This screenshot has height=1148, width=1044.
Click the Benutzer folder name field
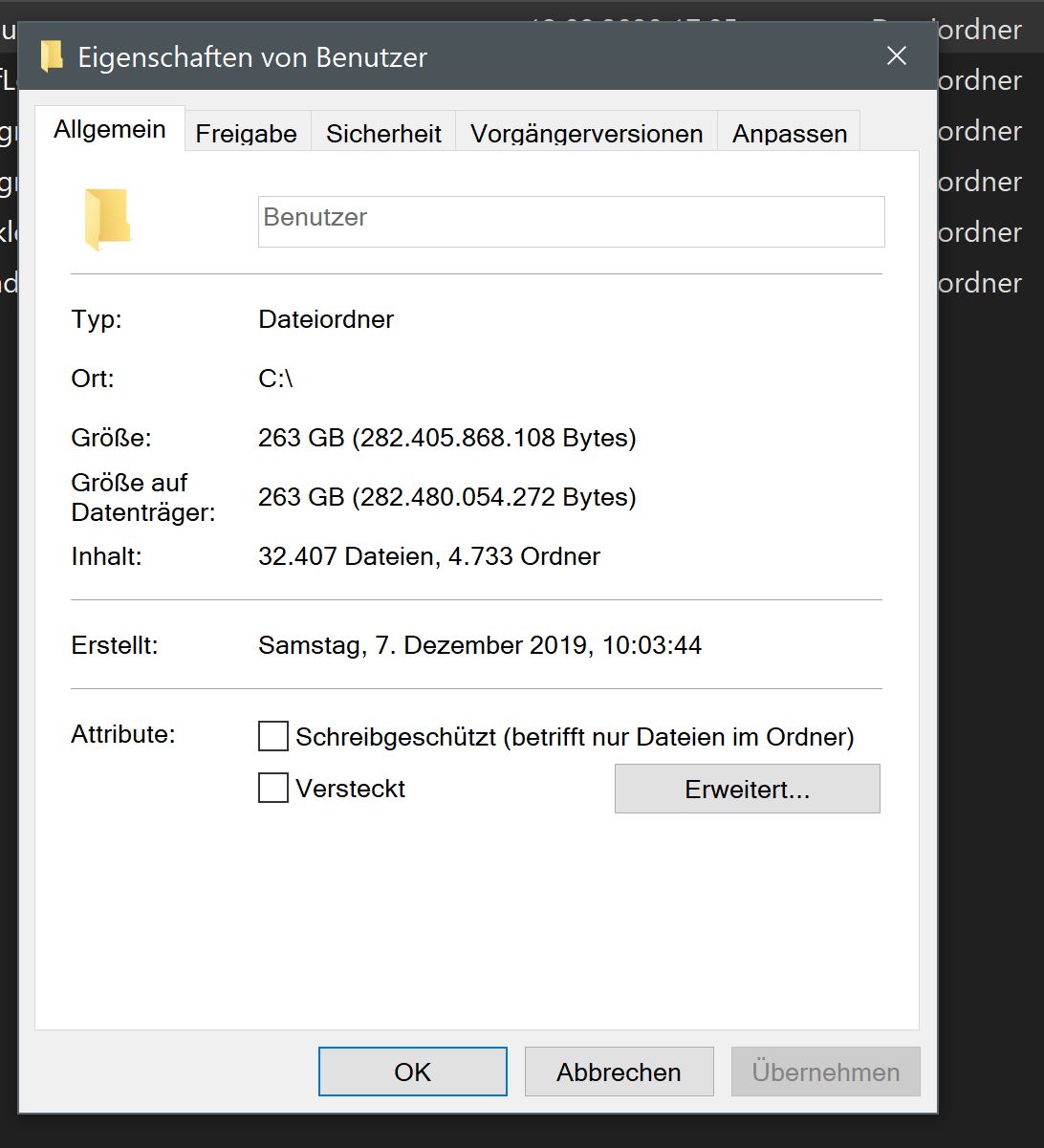[x=571, y=221]
